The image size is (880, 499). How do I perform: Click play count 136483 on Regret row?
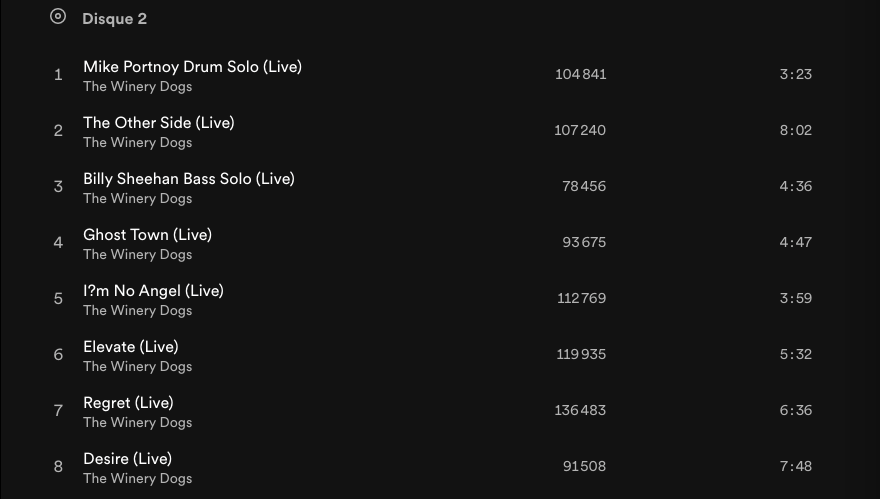[x=580, y=410]
